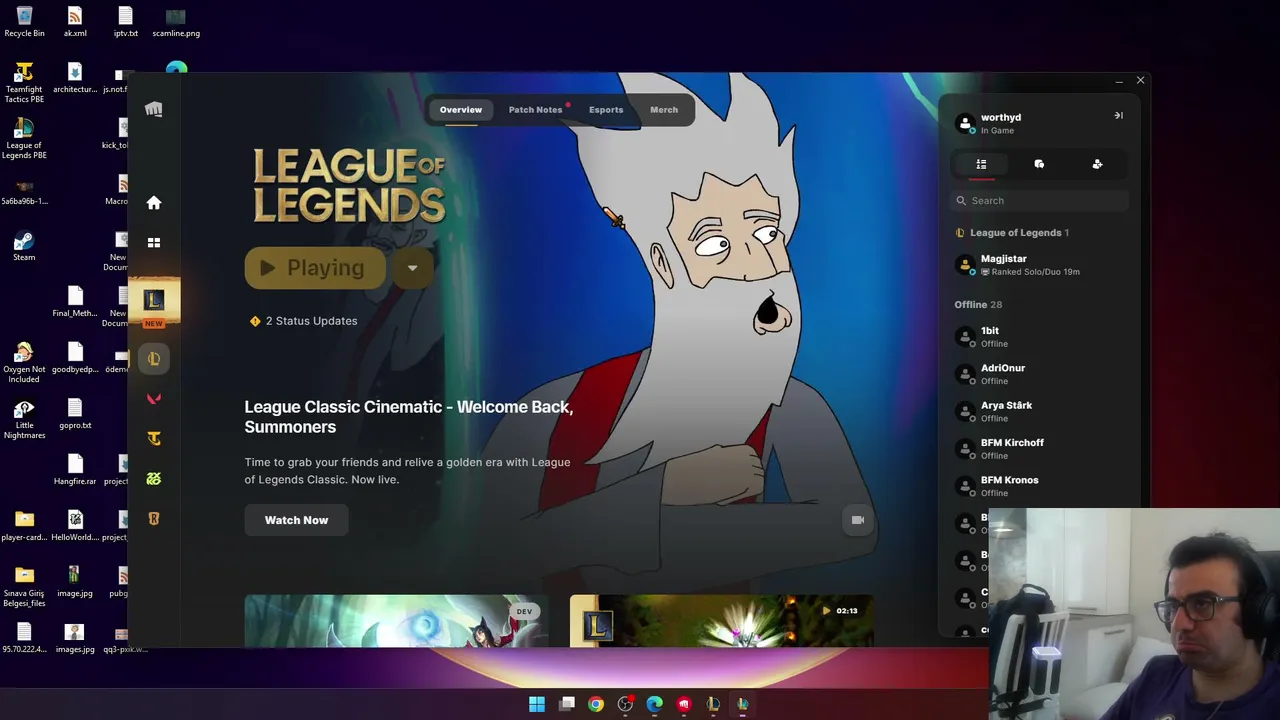Select friend Magjistar
Image resolution: width=1280 pixels, height=720 pixels.
(1039, 265)
